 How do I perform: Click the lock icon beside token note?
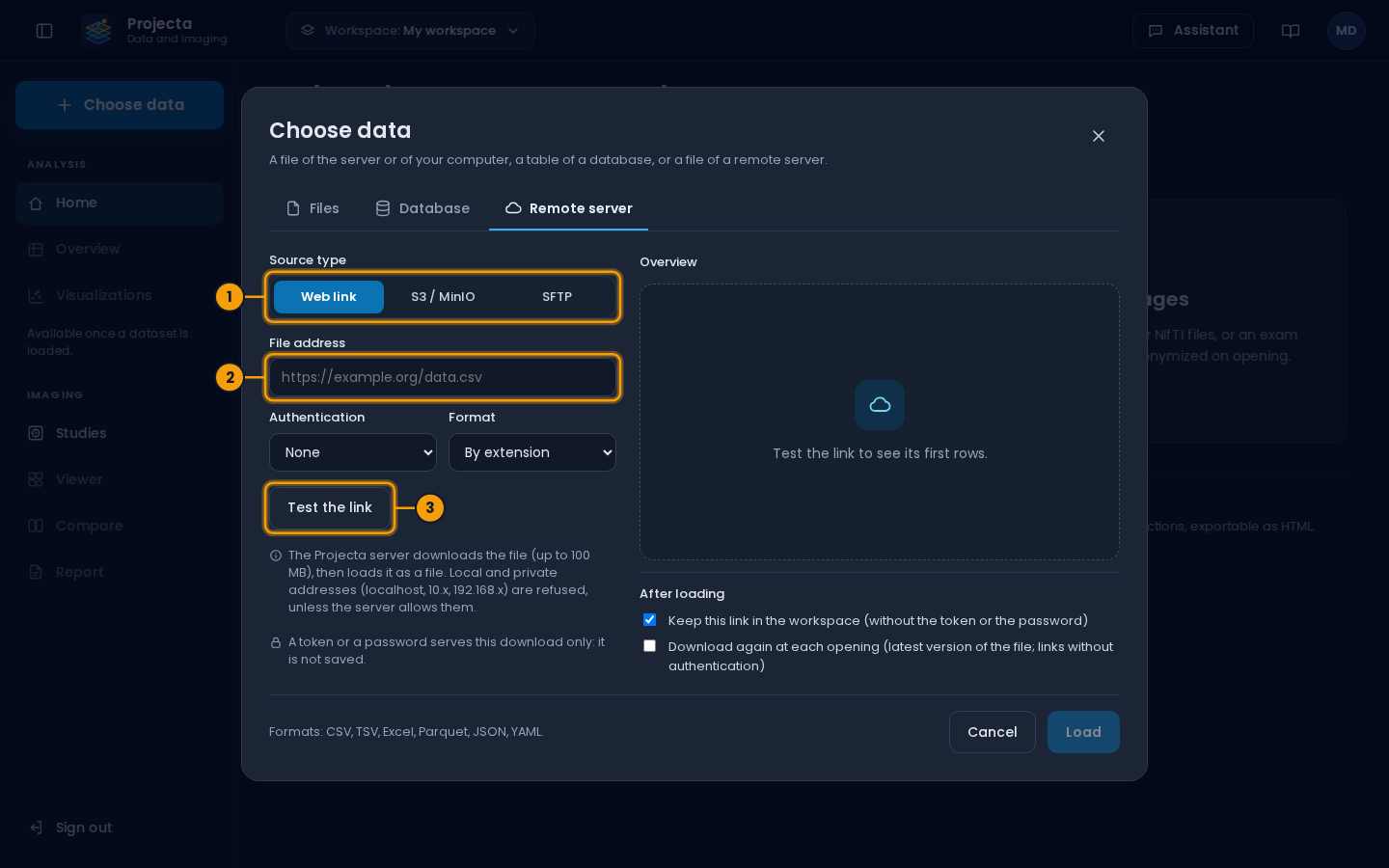tap(276, 642)
